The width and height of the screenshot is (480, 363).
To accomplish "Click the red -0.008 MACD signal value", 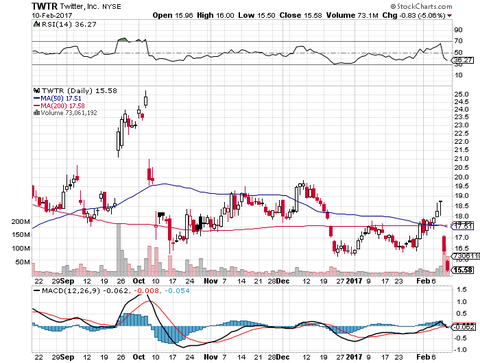I will (x=147, y=291).
